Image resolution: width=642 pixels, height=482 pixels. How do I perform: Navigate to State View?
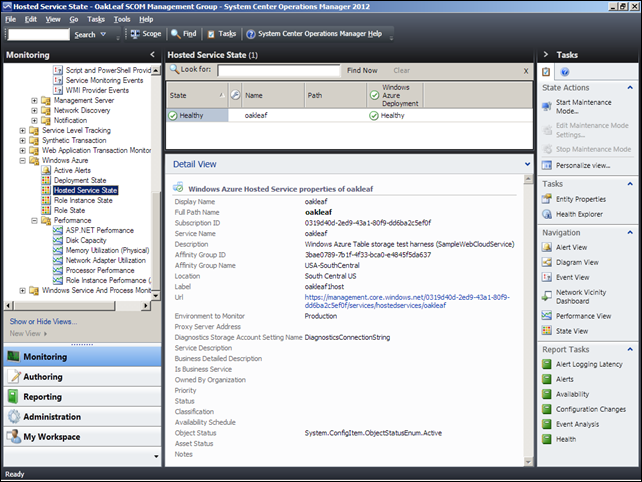(x=572, y=331)
